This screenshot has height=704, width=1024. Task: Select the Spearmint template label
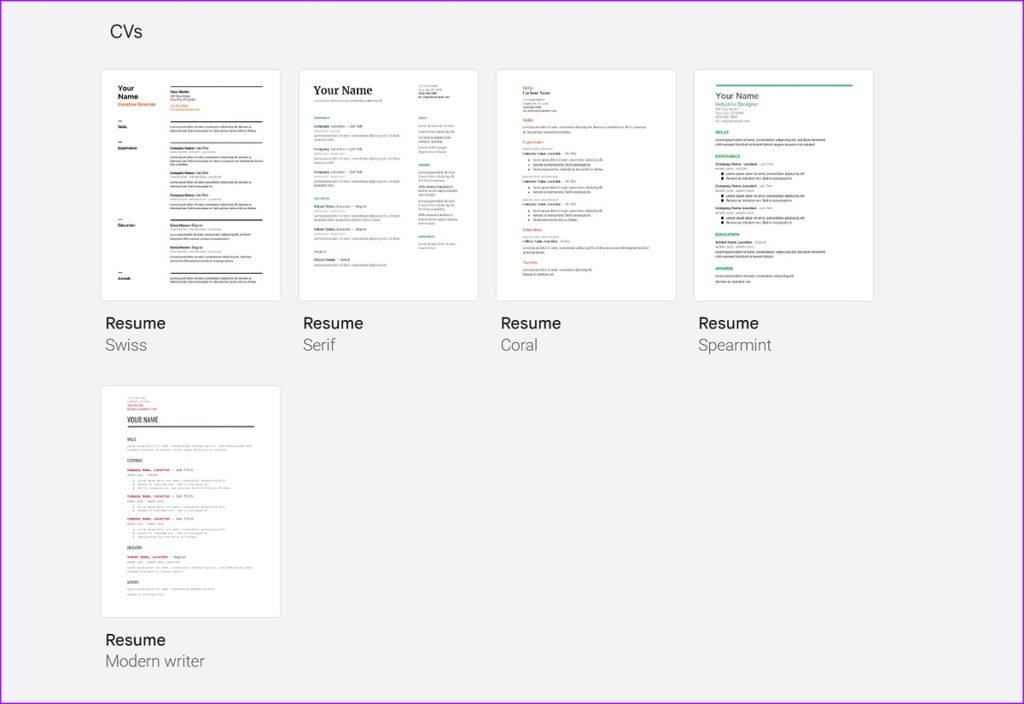734,345
